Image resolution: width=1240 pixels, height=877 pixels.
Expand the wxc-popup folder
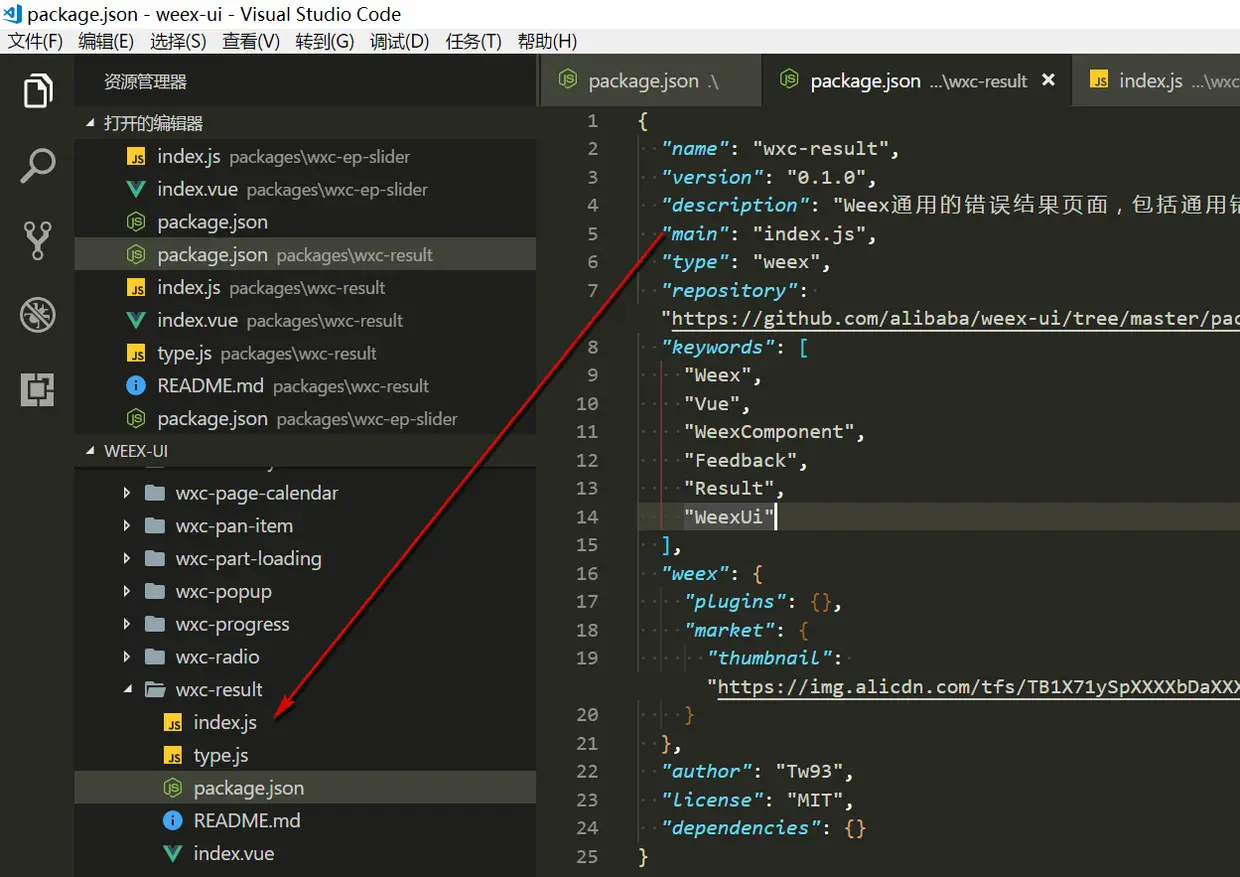click(x=126, y=592)
